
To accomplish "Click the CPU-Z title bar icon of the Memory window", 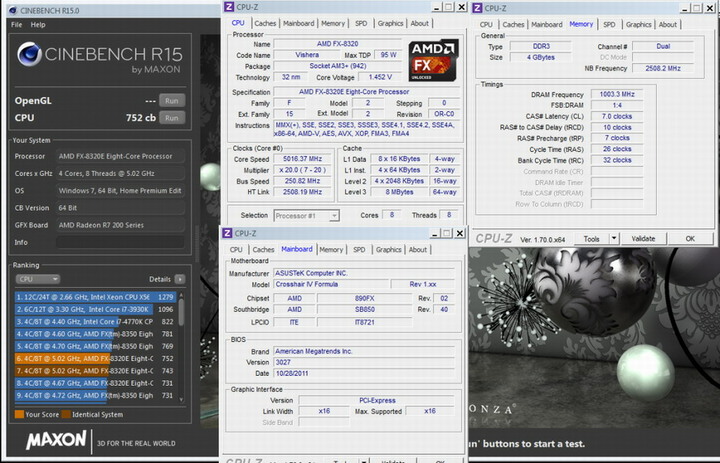I will [x=477, y=8].
